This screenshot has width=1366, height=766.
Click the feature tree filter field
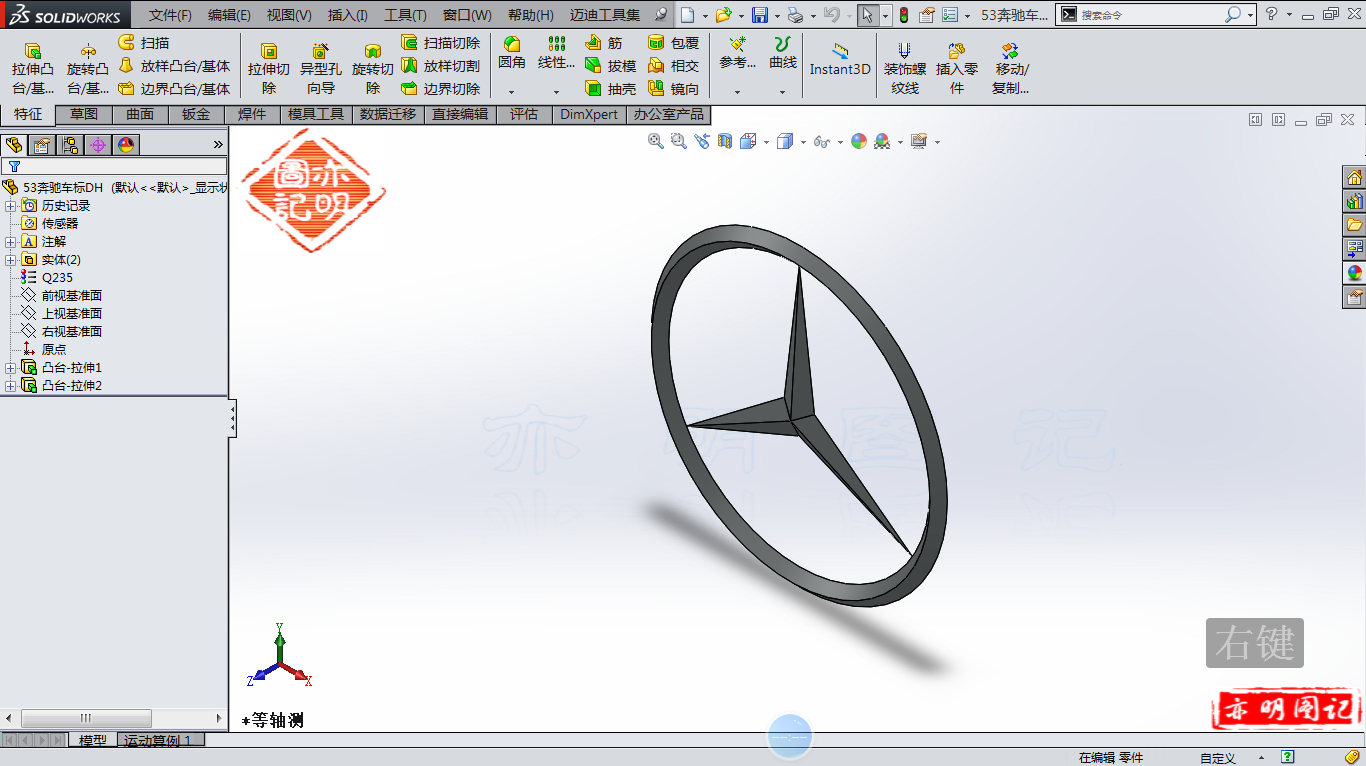[x=114, y=166]
